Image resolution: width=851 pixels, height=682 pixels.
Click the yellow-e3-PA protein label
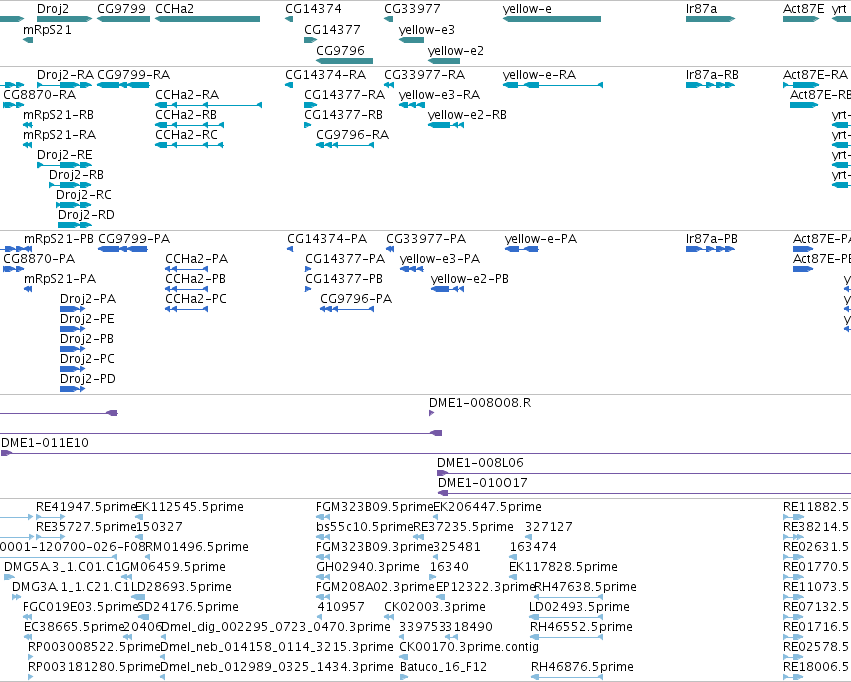click(x=440, y=259)
